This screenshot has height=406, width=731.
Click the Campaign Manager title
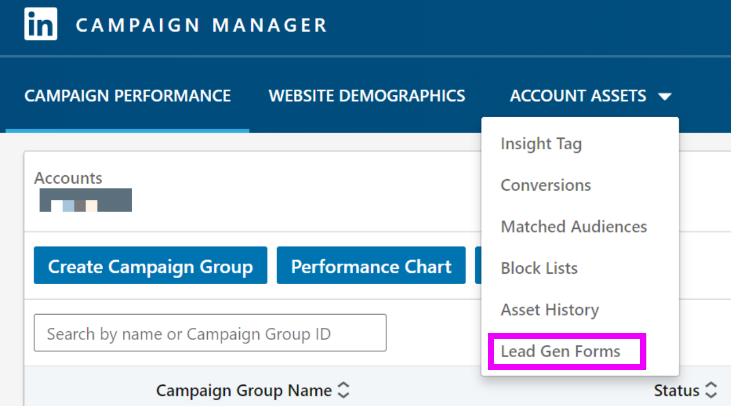(x=201, y=24)
